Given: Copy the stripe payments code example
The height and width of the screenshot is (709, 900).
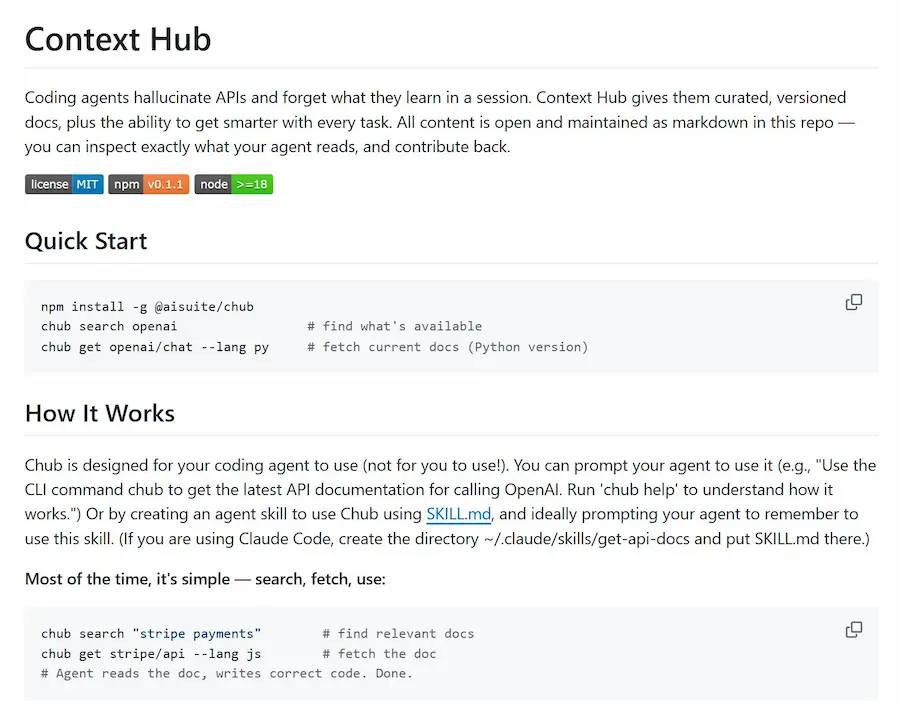Looking at the screenshot, I should point(854,630).
